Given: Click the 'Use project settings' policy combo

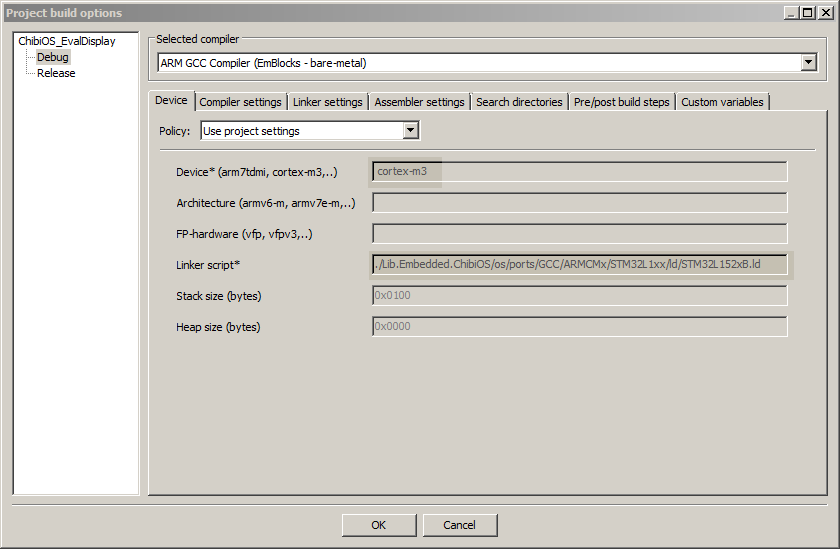Looking at the screenshot, I should click(x=310, y=130).
